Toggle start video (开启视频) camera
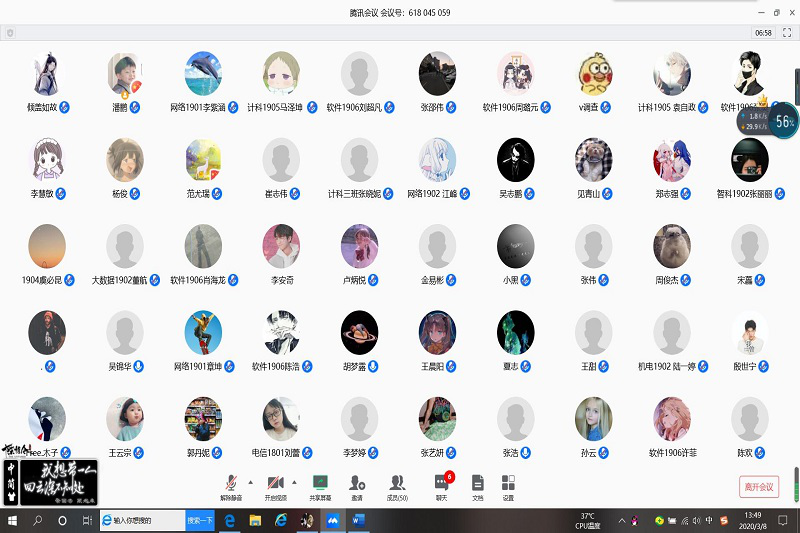 (275, 484)
